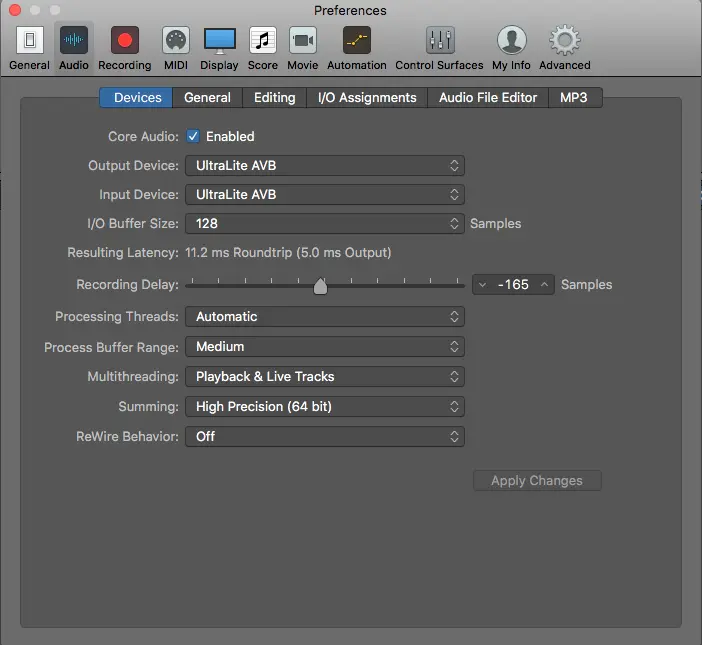Open My Info person icon
The image size is (702, 645).
point(511,40)
